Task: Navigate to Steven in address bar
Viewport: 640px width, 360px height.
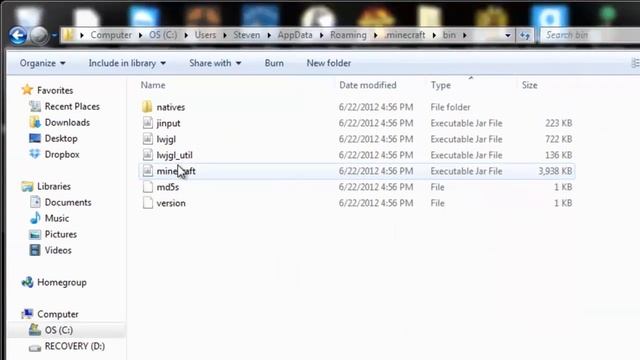Action: pyautogui.click(x=247, y=35)
